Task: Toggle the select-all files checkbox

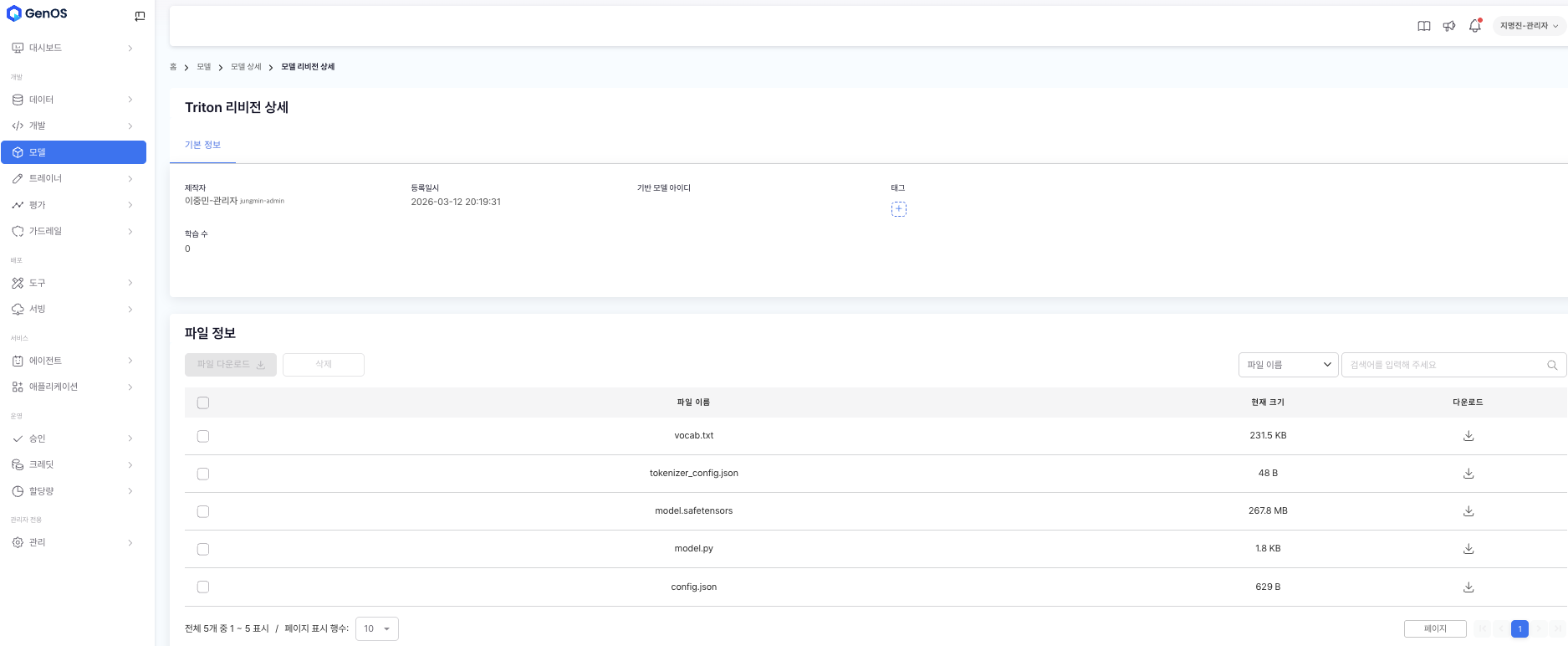Action: [x=203, y=403]
